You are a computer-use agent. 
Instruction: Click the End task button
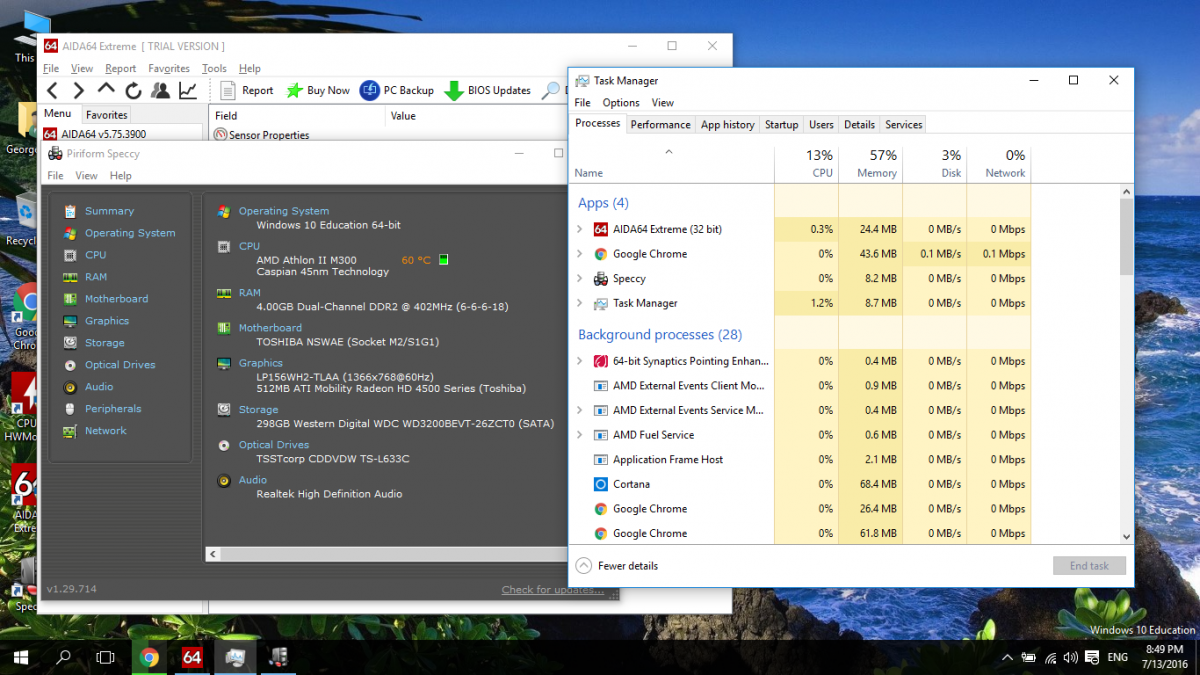[x=1089, y=566]
